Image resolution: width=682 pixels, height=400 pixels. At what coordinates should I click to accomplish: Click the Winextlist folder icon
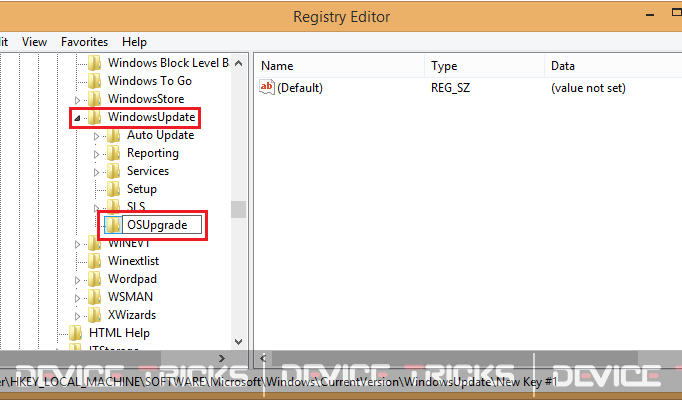click(x=94, y=261)
